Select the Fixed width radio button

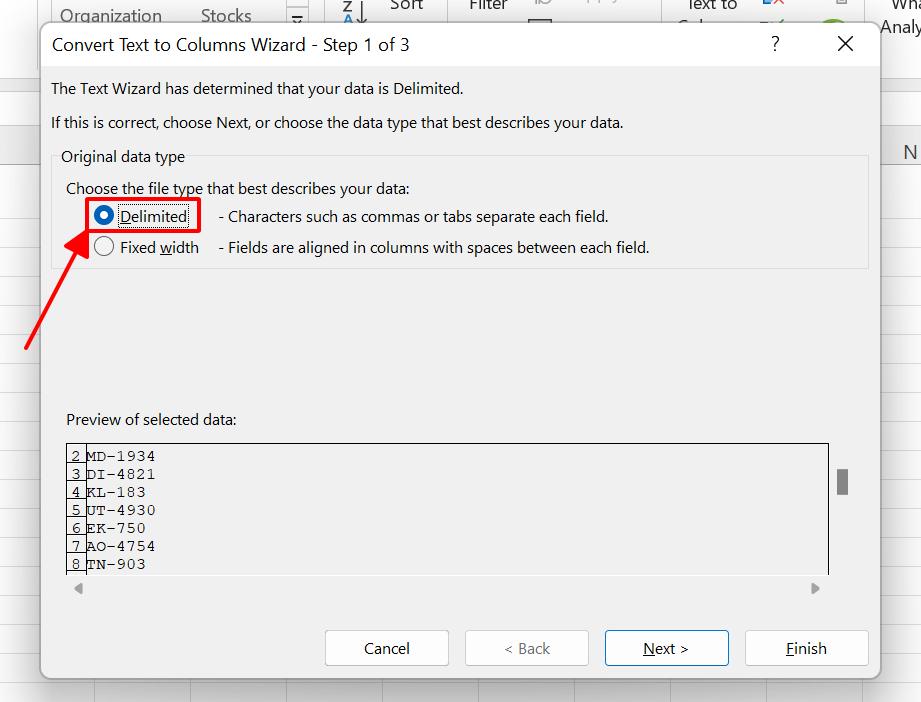click(104, 247)
